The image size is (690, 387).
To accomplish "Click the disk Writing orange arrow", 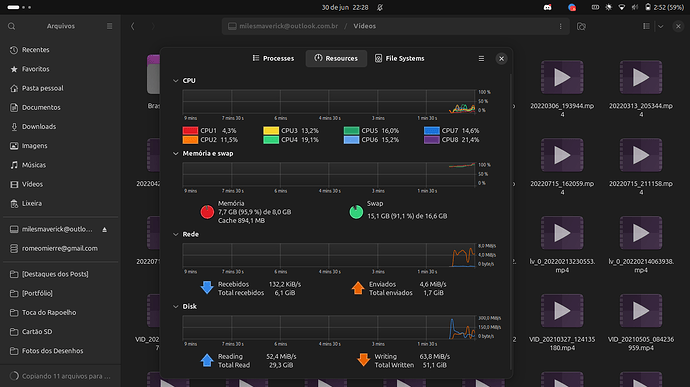I will 363,360.
